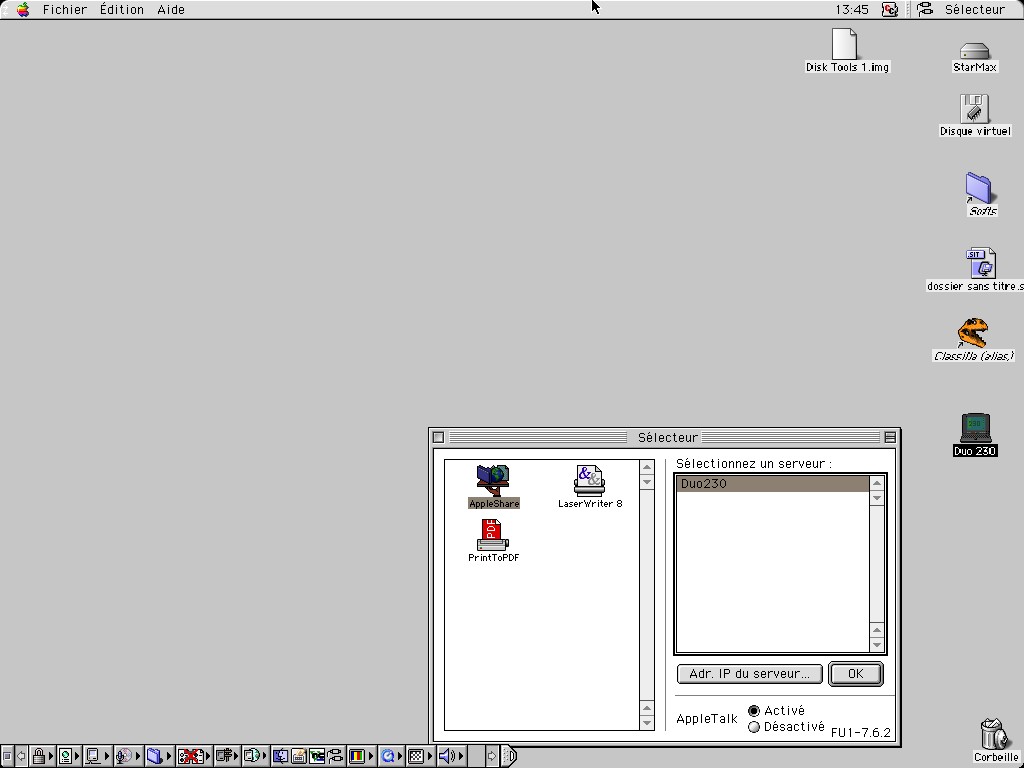Click the FU1-7.6.2 version text
The image size is (1024, 768).
[x=860, y=733]
